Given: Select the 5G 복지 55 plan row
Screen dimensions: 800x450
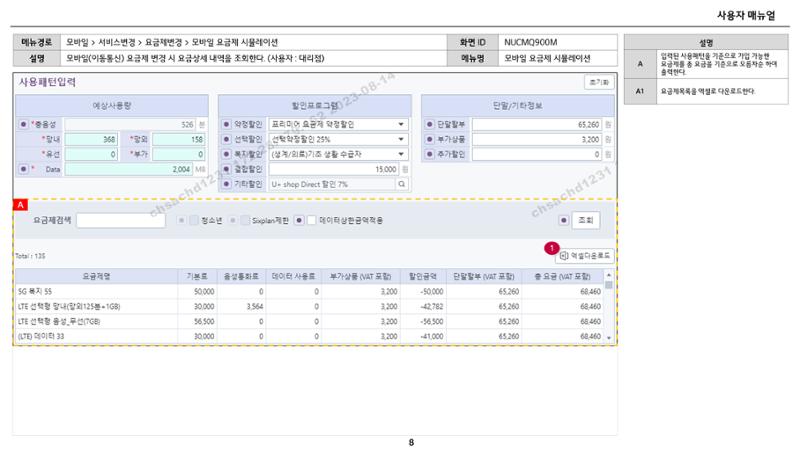Looking at the screenshot, I should (x=309, y=291).
